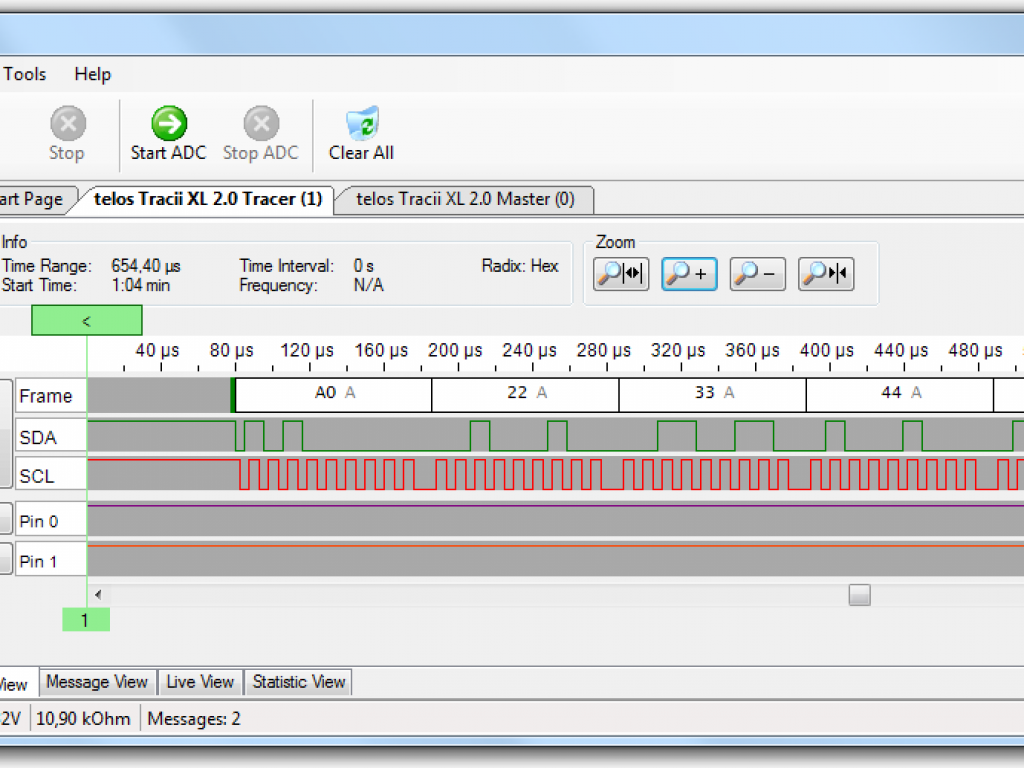Open the Statistic View tab
The height and width of the screenshot is (768, 1024).
pos(298,682)
